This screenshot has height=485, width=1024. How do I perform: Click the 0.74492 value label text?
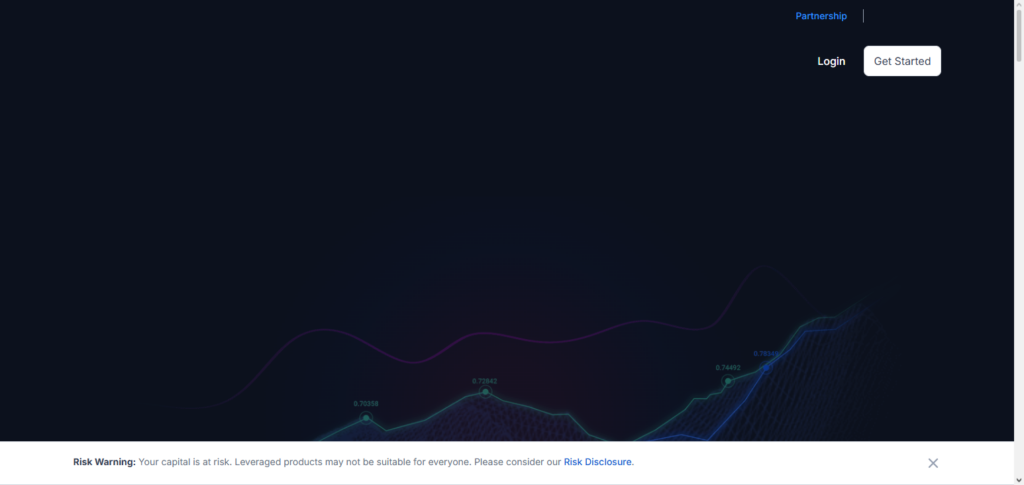[728, 368]
